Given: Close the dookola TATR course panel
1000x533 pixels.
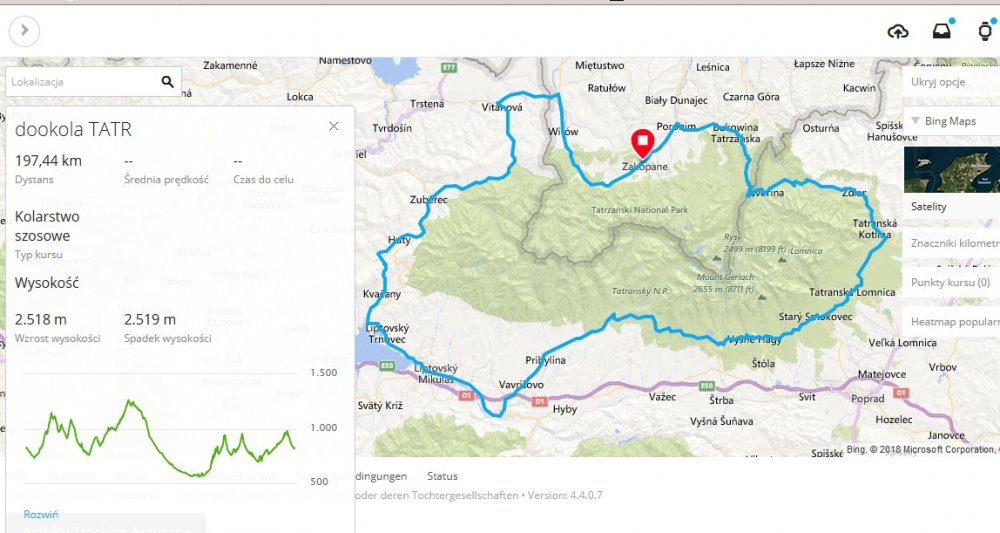Looking at the screenshot, I should 334,126.
